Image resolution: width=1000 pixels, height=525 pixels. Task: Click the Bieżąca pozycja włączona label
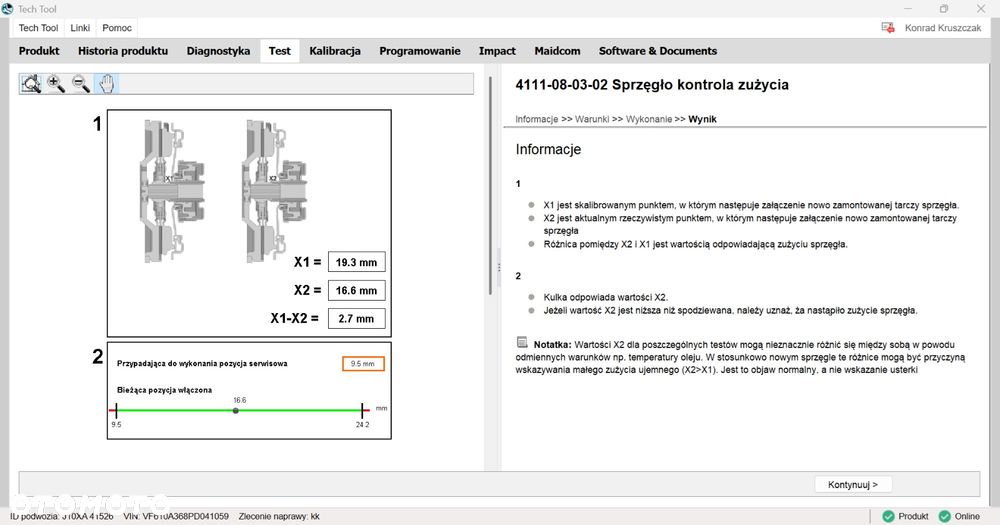point(165,390)
